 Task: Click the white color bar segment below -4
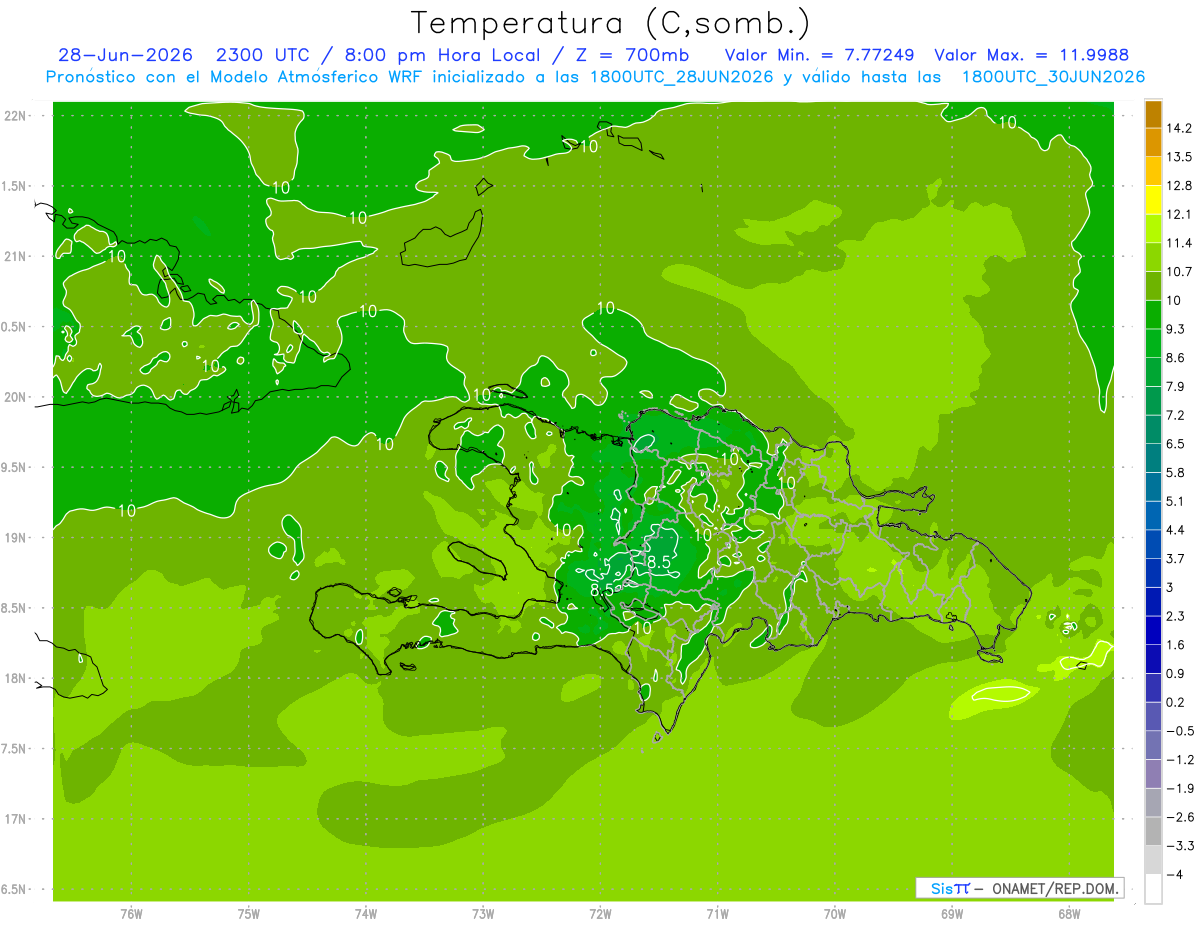(x=1153, y=889)
